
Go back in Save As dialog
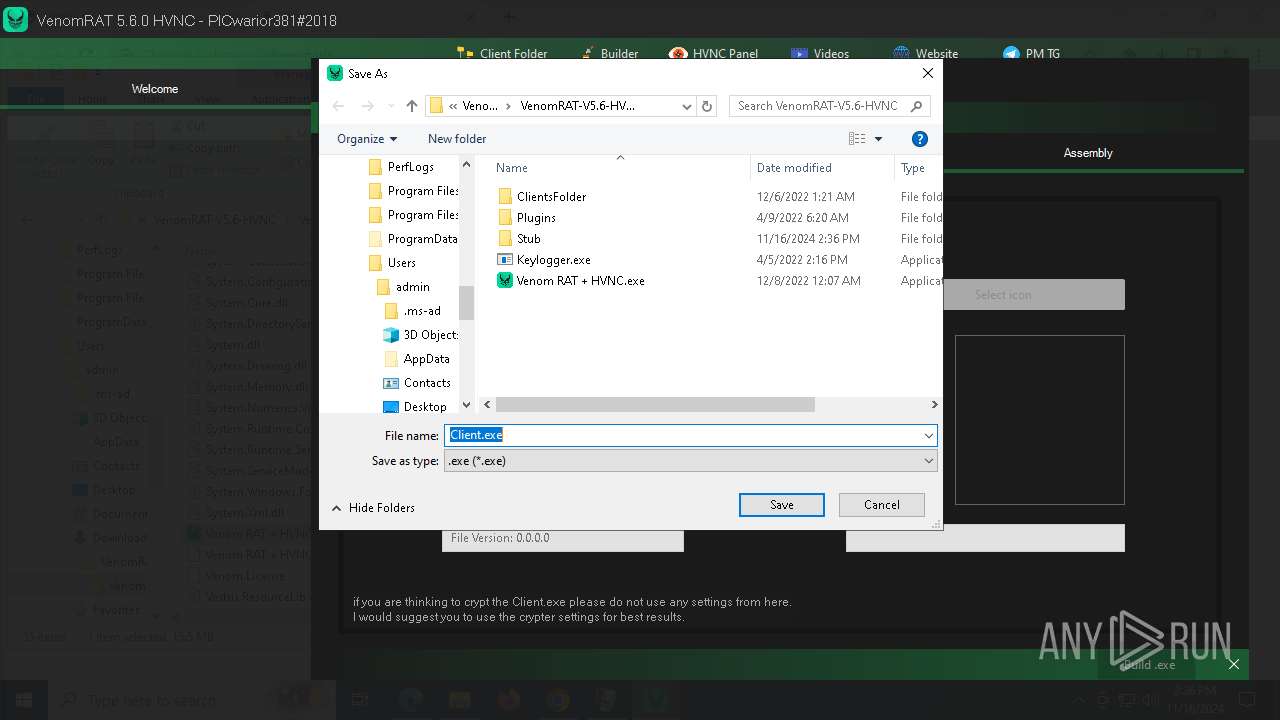point(338,106)
